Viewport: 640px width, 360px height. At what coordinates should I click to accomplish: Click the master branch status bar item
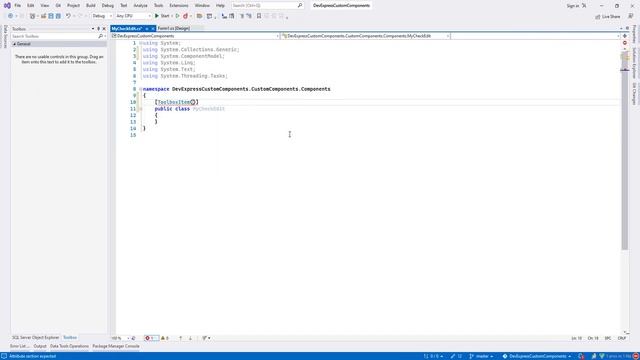point(481,356)
